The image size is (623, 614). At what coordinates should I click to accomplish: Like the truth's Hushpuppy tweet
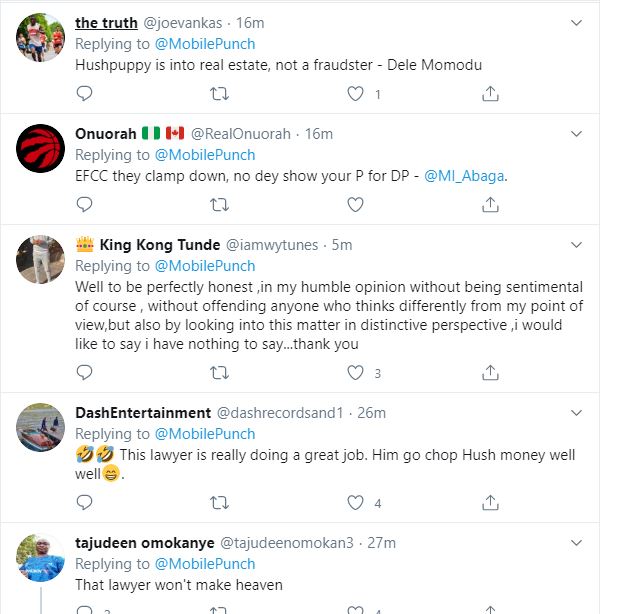(355, 94)
